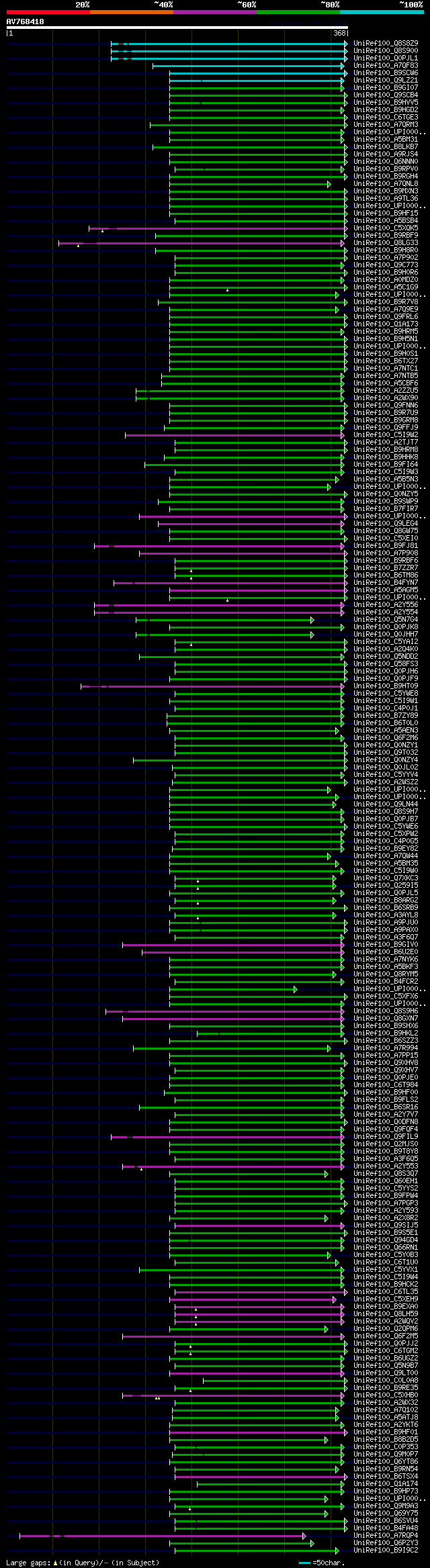This screenshot has height=1568, width=430.
Task: Select the UniRef100_A5C1G9 label
Action: [386, 287]
